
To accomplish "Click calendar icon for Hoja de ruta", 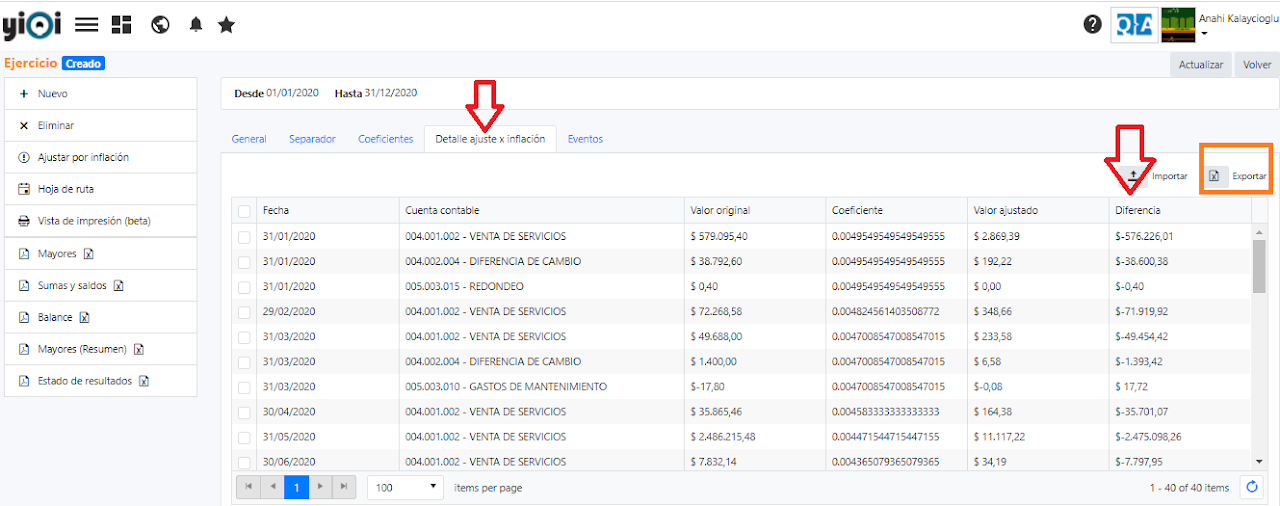I will [24, 189].
